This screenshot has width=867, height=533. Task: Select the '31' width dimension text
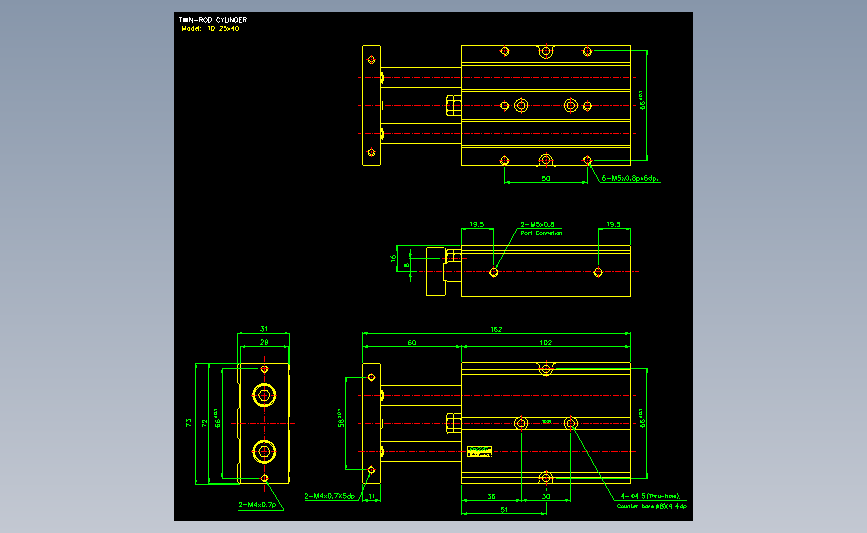click(x=264, y=329)
